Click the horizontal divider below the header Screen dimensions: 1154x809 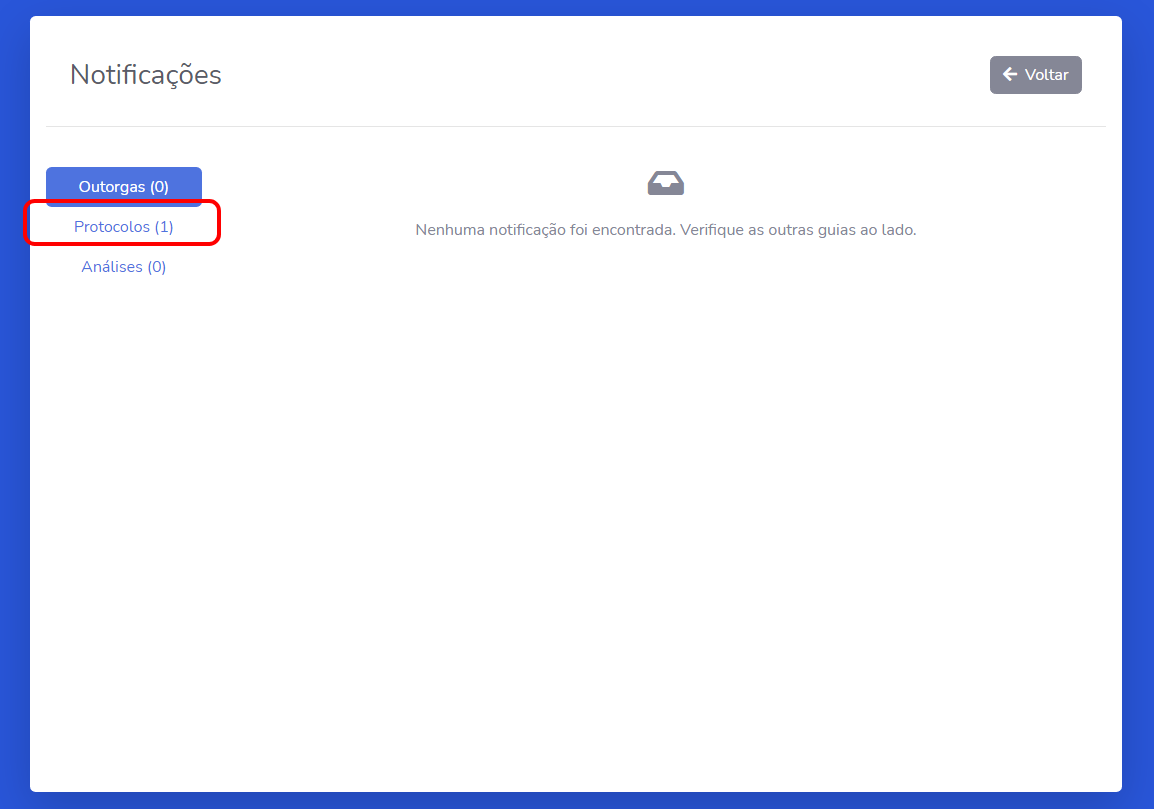576,127
